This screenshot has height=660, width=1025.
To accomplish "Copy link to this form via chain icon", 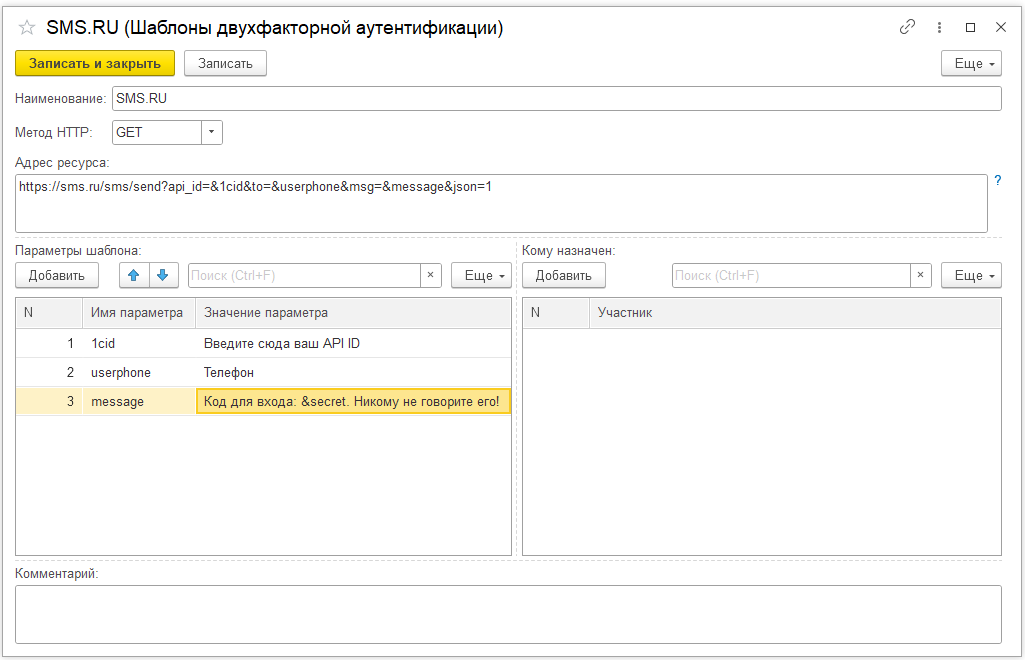I will pyautogui.click(x=908, y=28).
